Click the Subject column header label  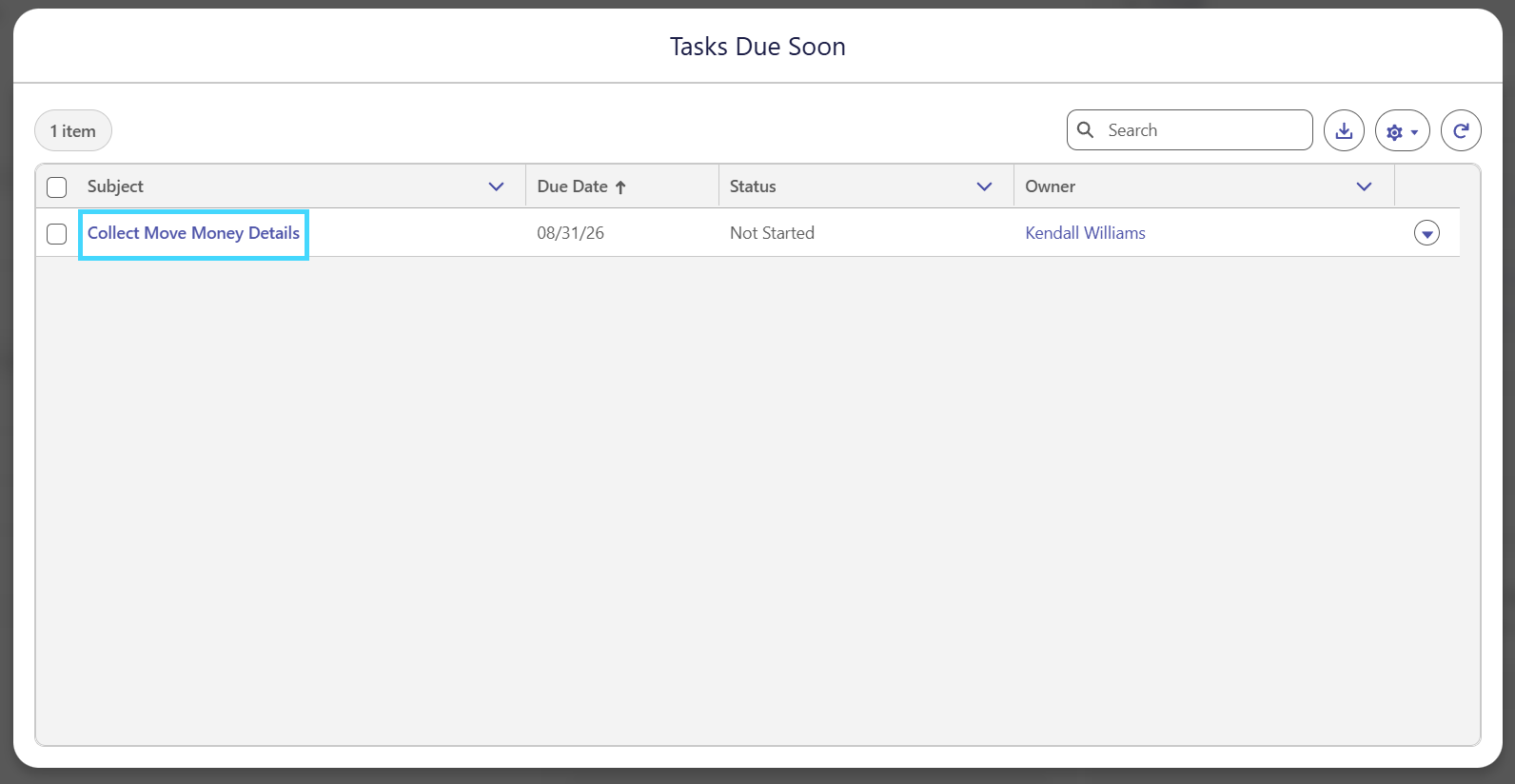point(115,186)
